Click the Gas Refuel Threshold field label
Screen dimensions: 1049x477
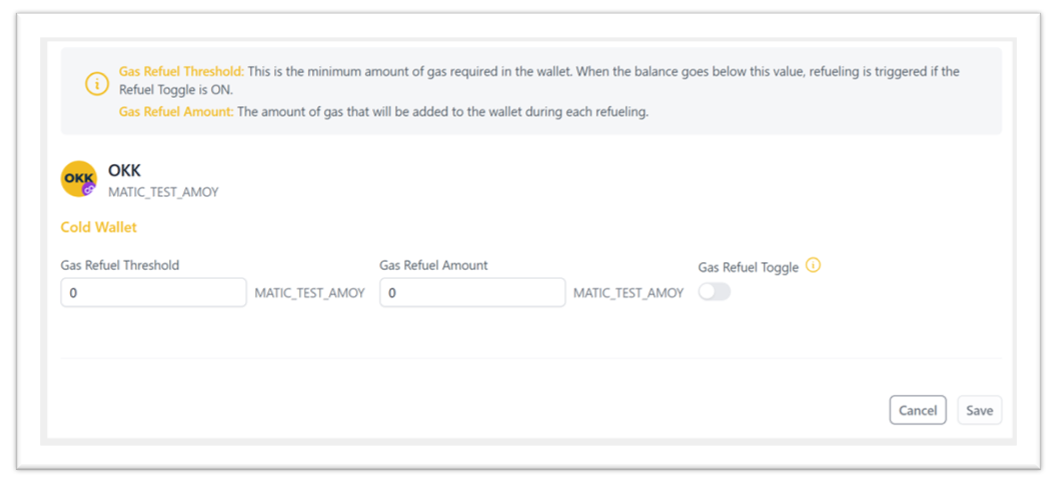point(120,265)
